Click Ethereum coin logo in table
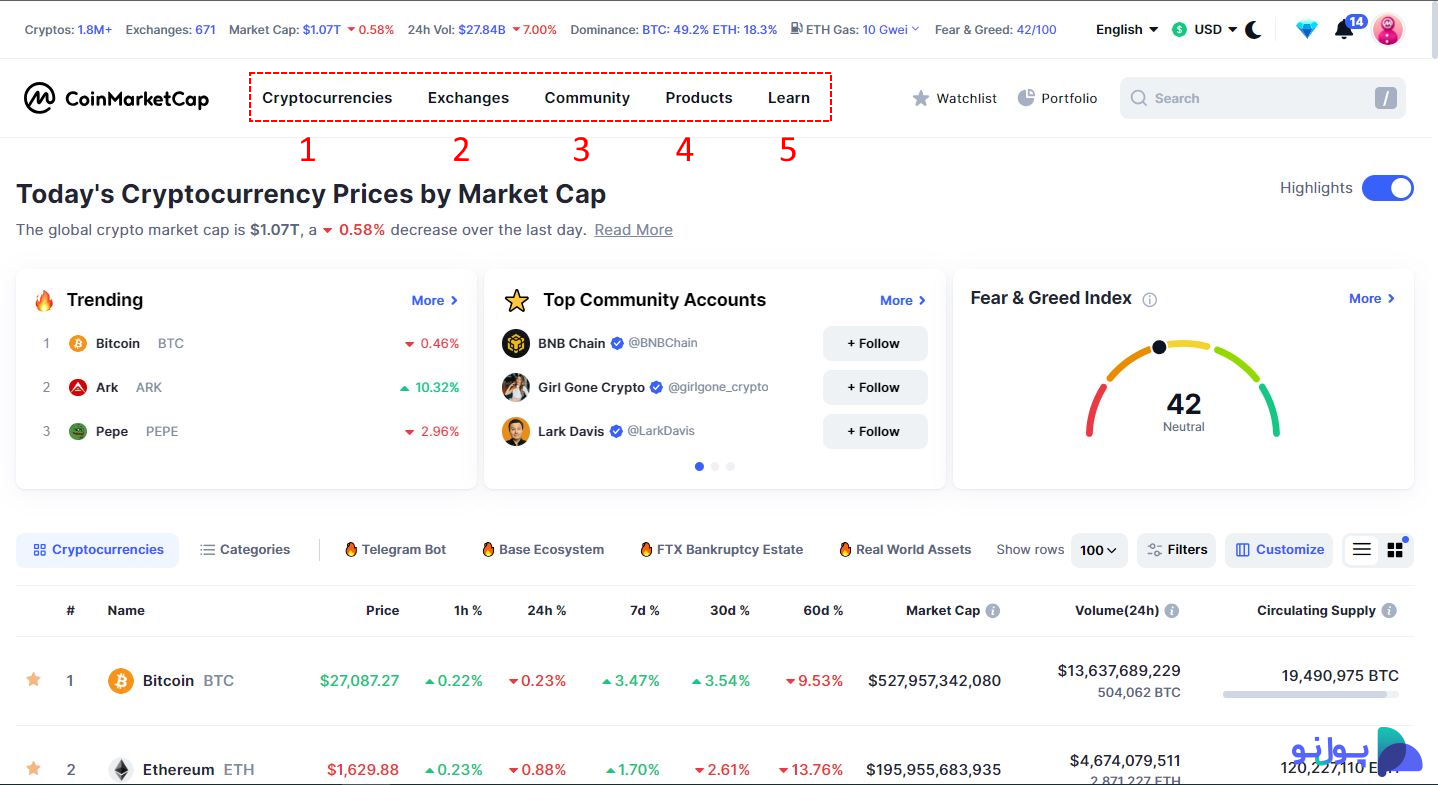This screenshot has width=1438, height=785. [121, 770]
